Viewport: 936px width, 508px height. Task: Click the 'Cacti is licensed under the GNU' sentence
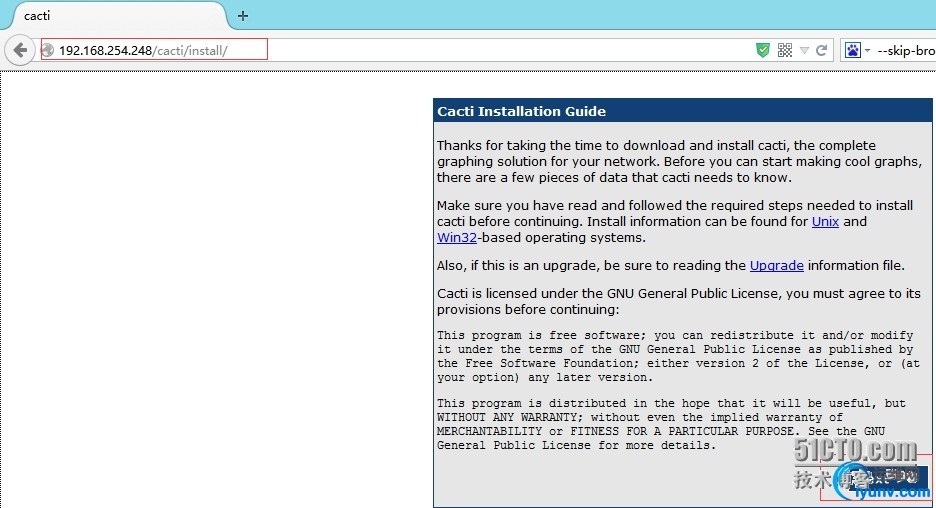tap(679, 301)
